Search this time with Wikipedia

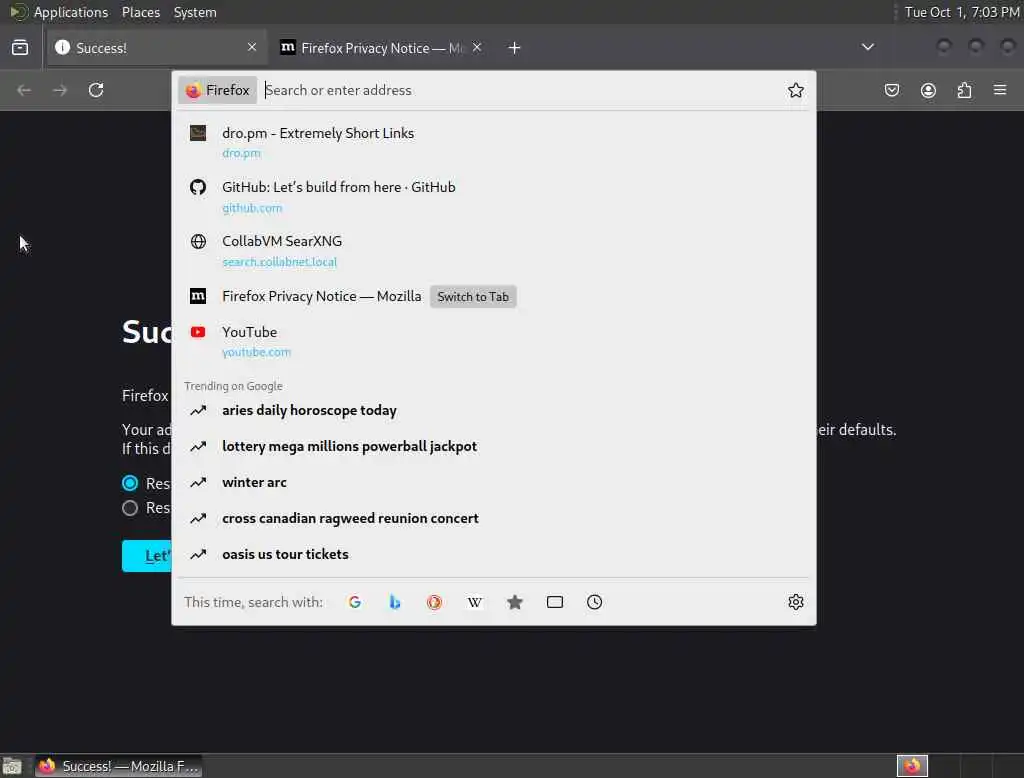(475, 602)
